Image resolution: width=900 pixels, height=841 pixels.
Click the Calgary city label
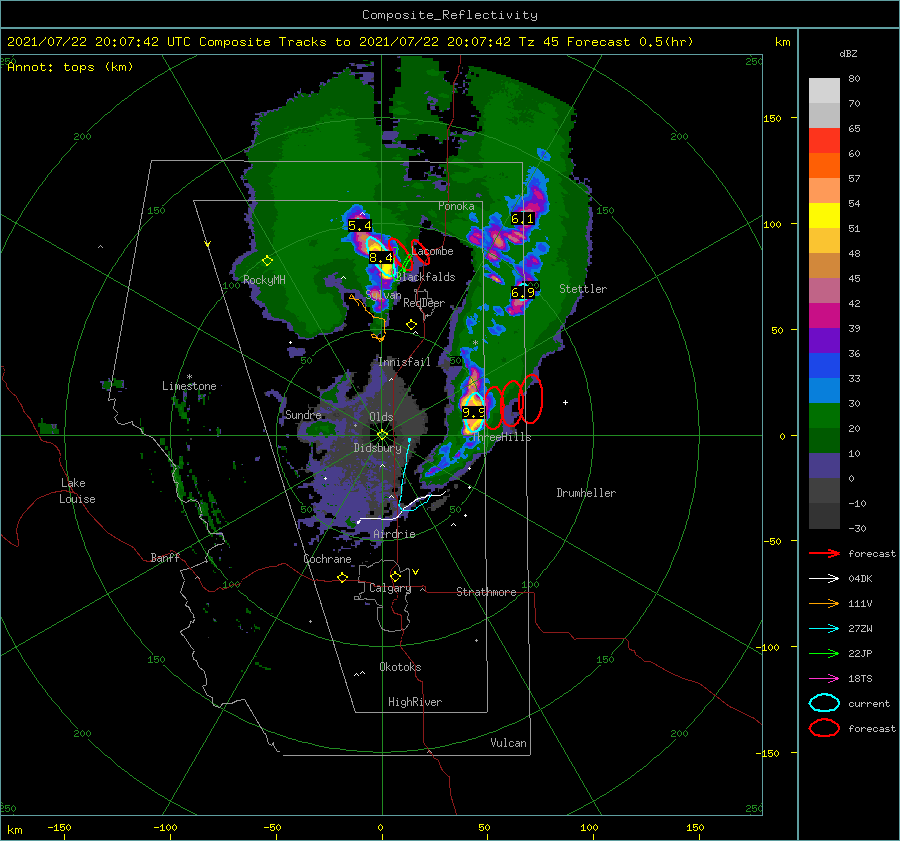click(390, 588)
